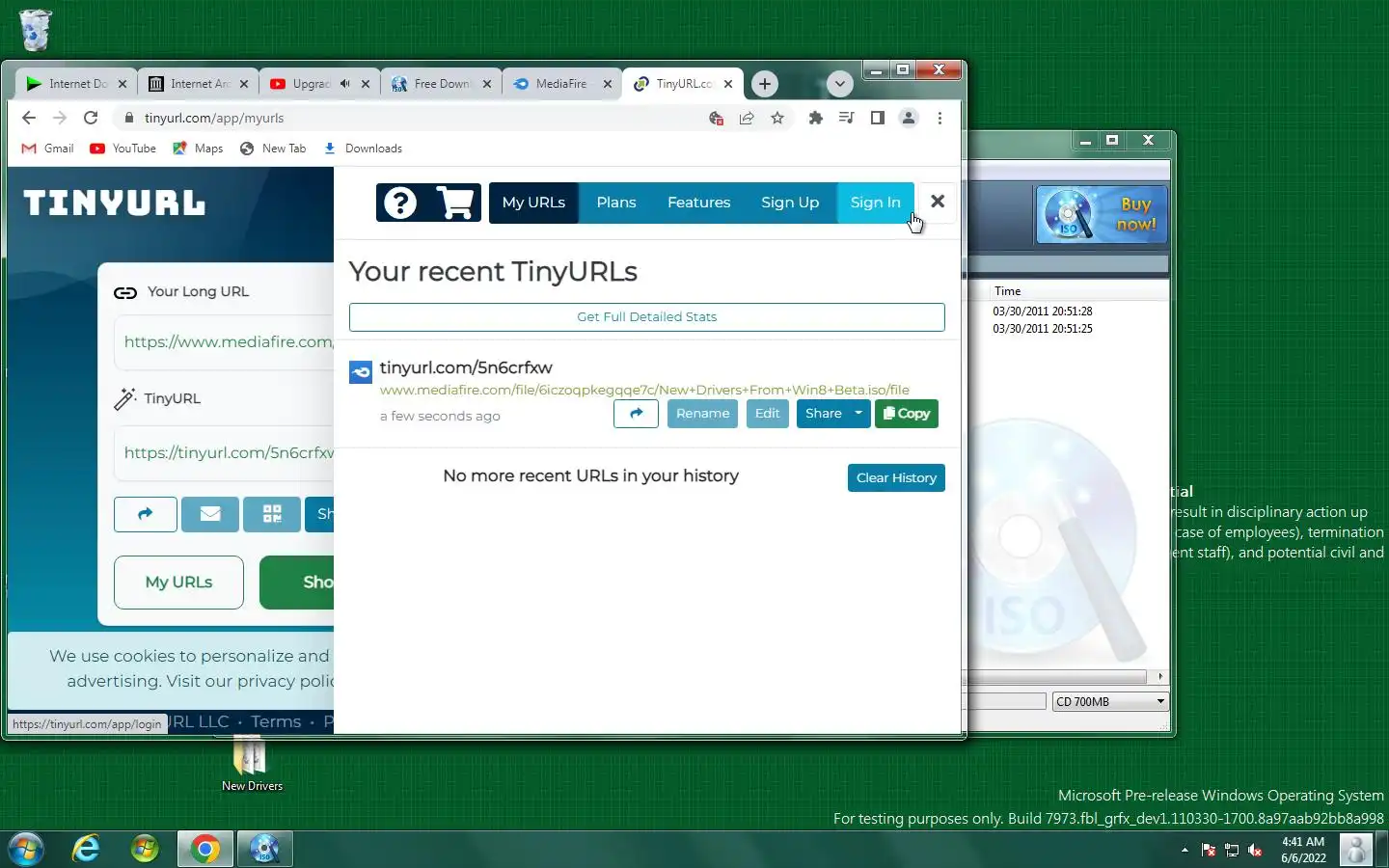Click the white My URLs button on left card
Image resolution: width=1389 pixels, height=868 pixels.
178,583
